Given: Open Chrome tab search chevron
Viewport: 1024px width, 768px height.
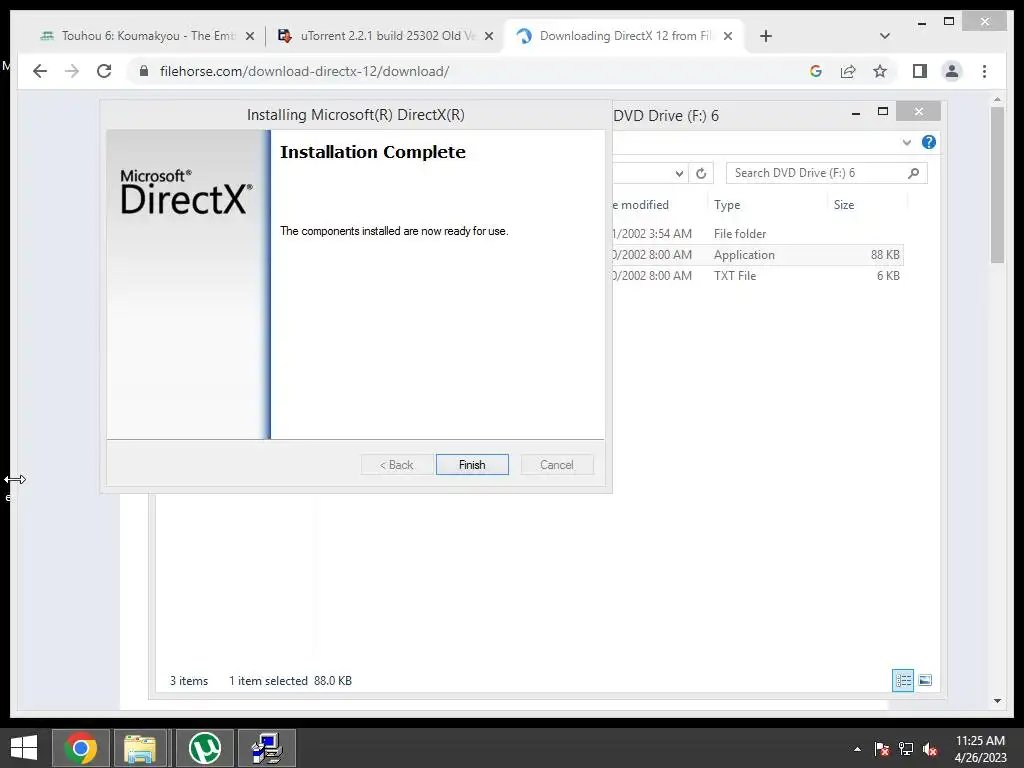Looking at the screenshot, I should tap(885, 36).
